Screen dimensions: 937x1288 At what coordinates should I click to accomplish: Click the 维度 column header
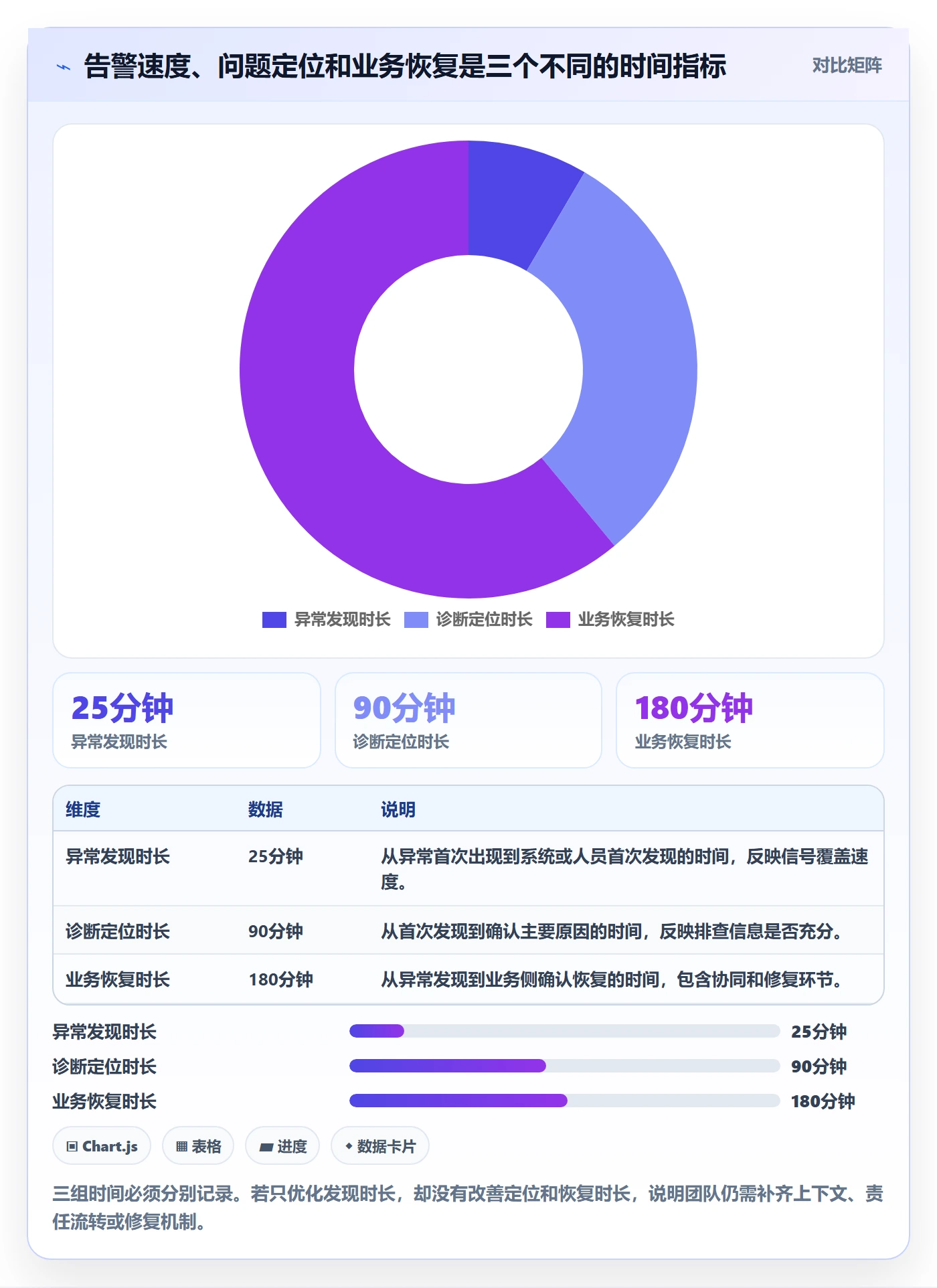pyautogui.click(x=83, y=809)
